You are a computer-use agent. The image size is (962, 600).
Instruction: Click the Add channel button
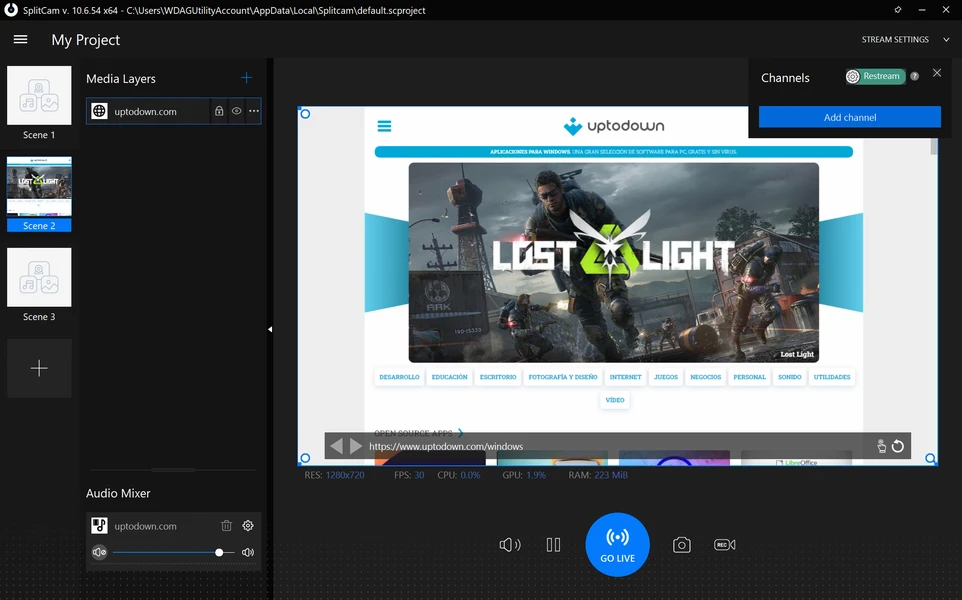(x=849, y=117)
